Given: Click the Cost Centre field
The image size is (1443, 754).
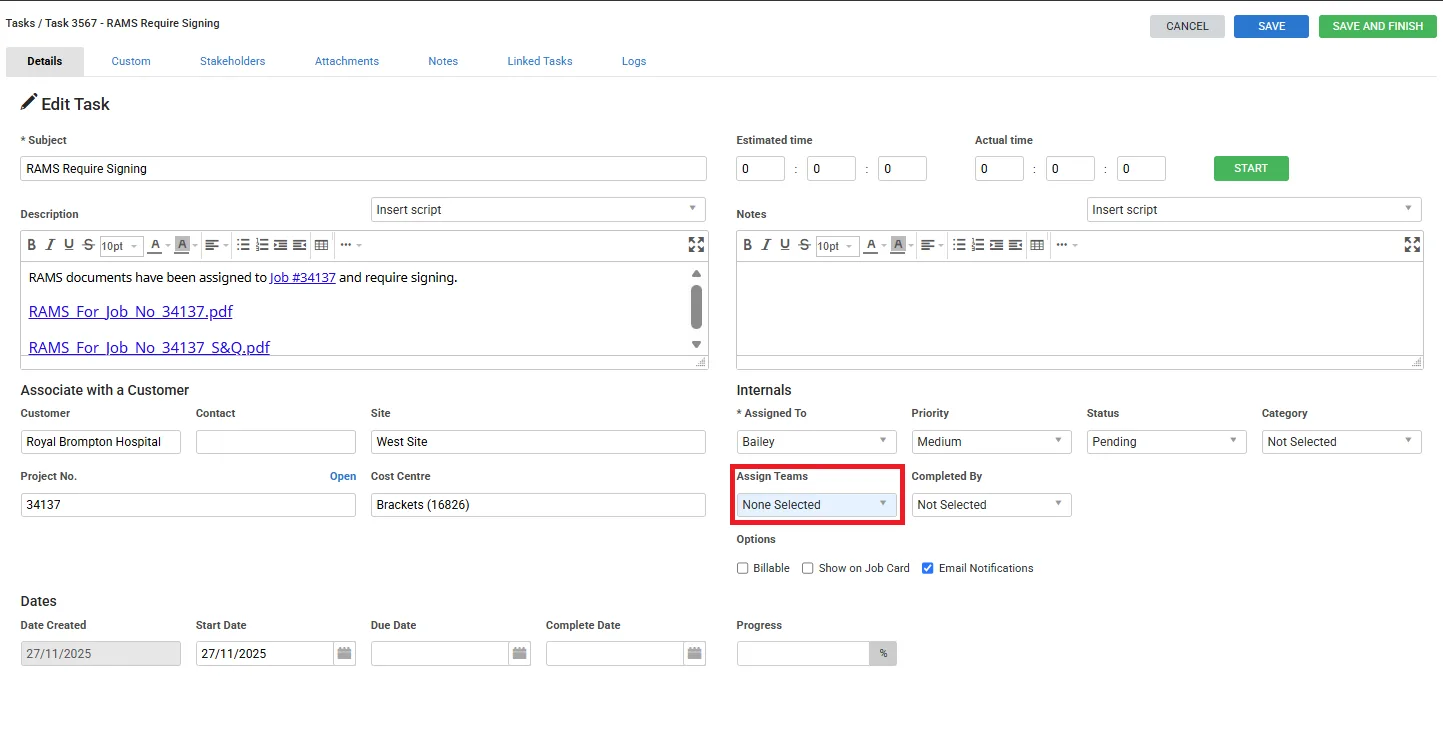Looking at the screenshot, I should coord(538,505).
